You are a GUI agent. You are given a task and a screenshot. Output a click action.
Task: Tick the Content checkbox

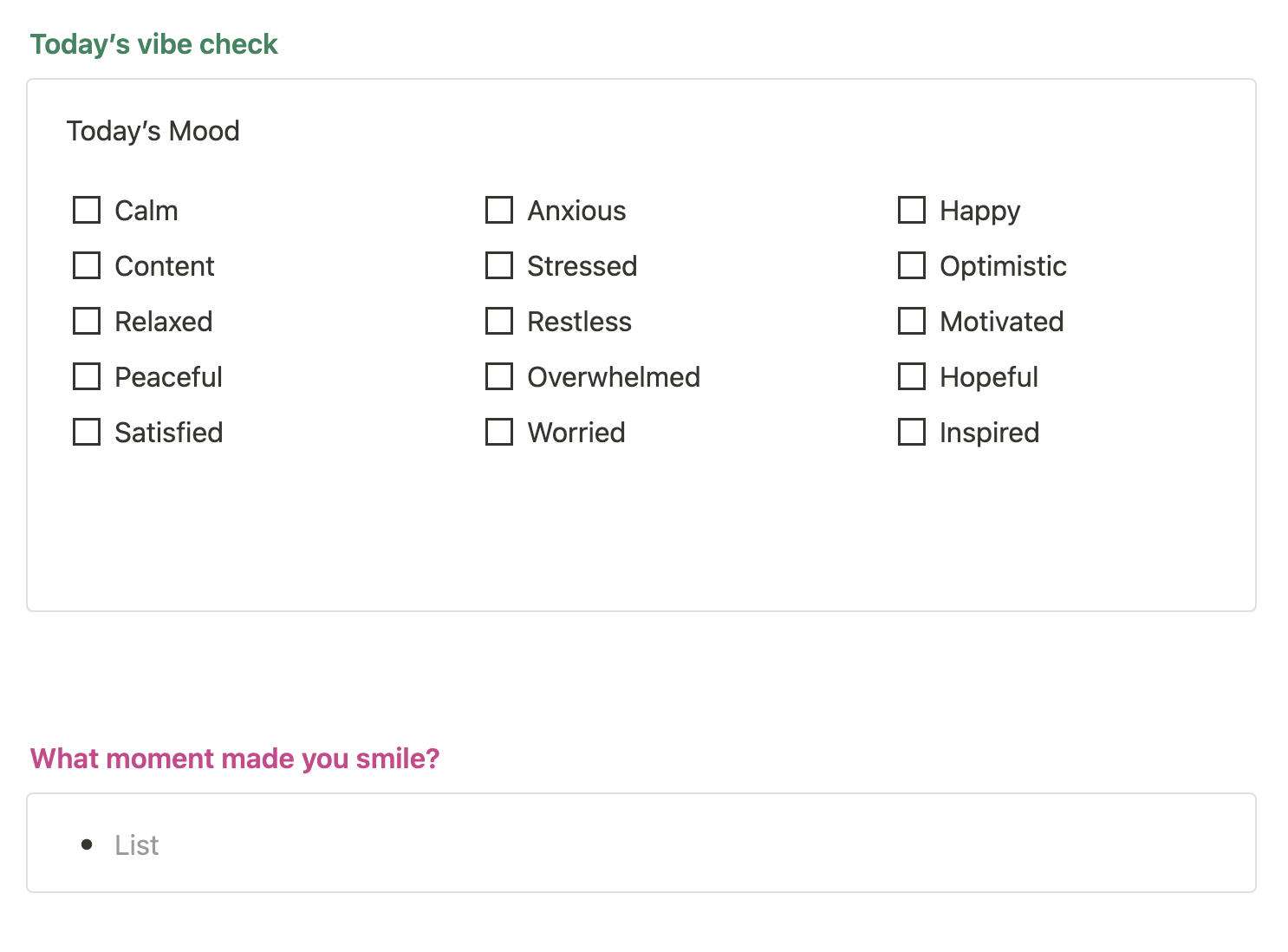87,265
